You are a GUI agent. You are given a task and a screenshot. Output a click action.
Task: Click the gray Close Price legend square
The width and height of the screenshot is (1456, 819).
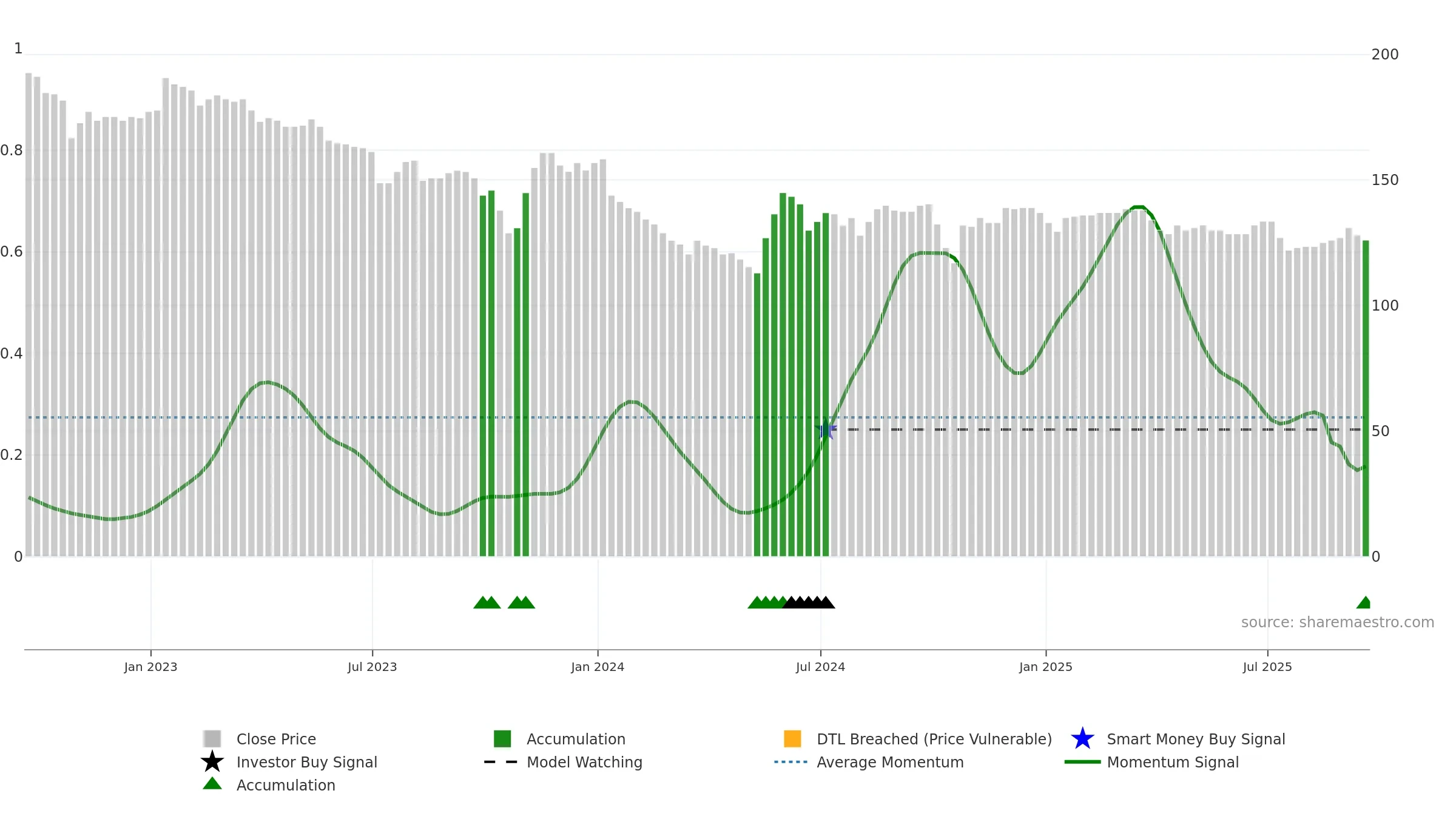(x=212, y=739)
